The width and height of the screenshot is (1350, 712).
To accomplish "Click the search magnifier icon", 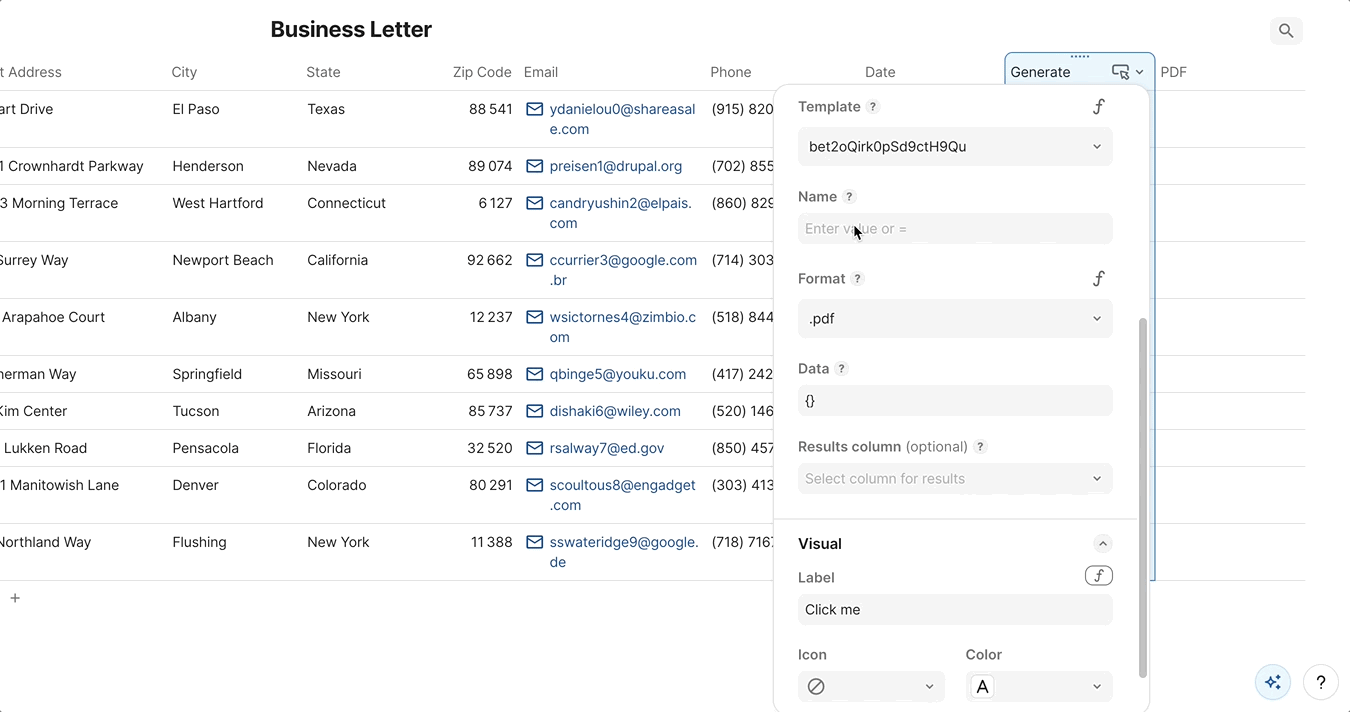I will (1286, 31).
